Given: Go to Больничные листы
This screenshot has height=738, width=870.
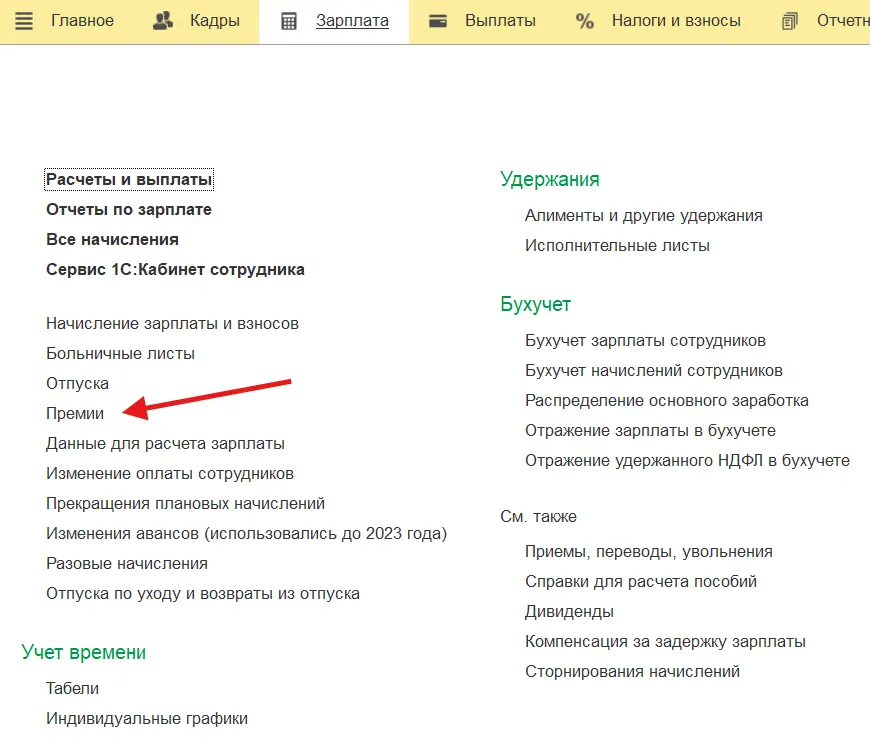Looking at the screenshot, I should click(120, 353).
